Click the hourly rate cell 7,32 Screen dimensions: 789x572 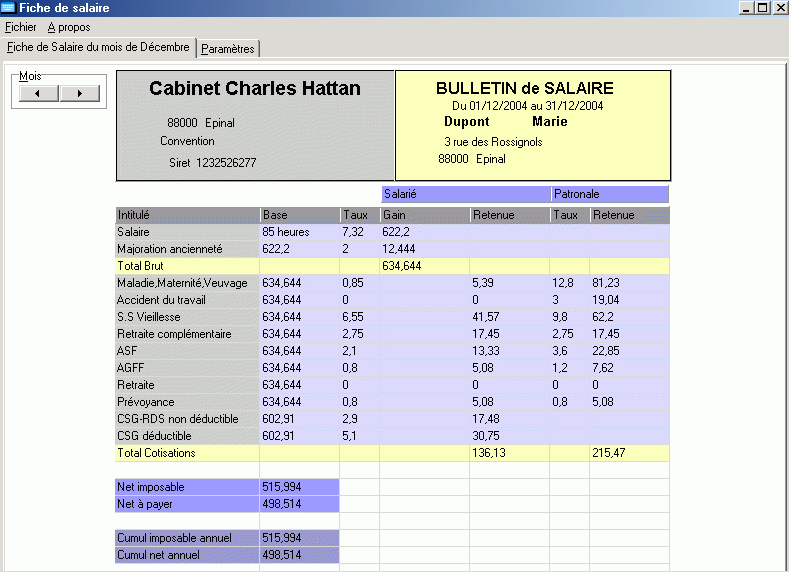(360, 232)
